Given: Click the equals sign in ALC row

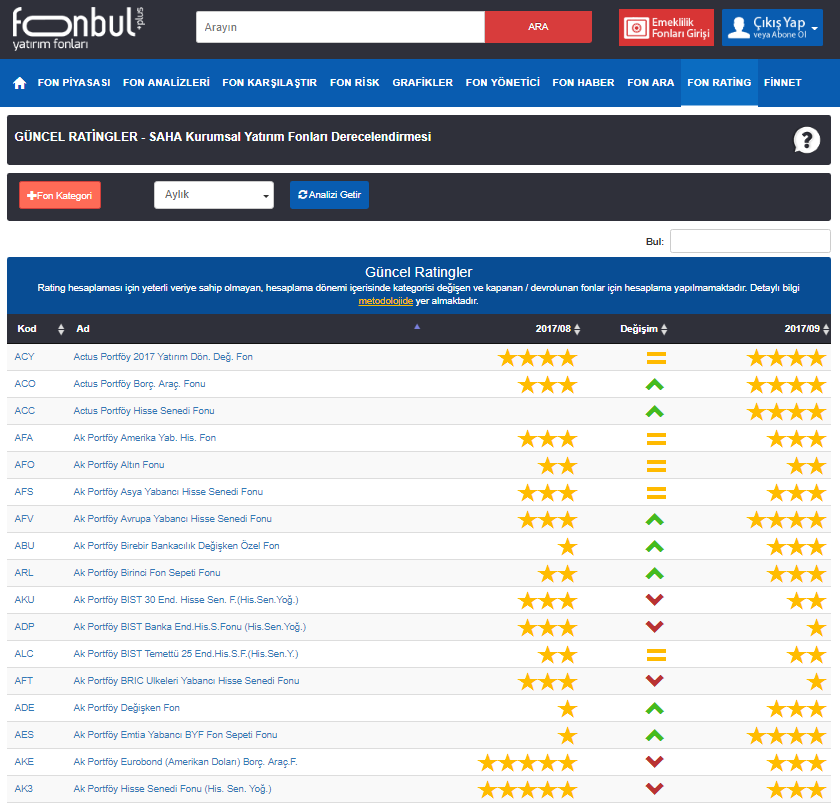Looking at the screenshot, I should point(656,655).
